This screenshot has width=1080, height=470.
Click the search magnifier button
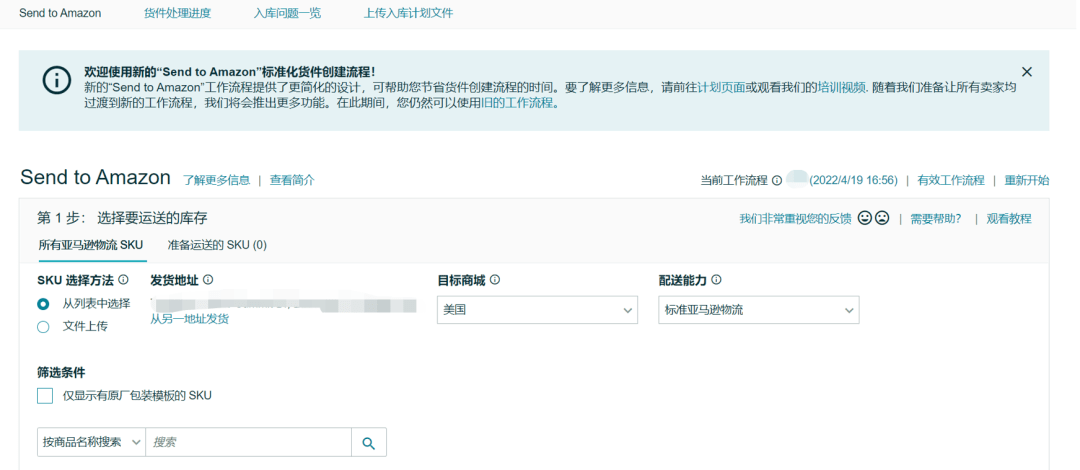[368, 442]
